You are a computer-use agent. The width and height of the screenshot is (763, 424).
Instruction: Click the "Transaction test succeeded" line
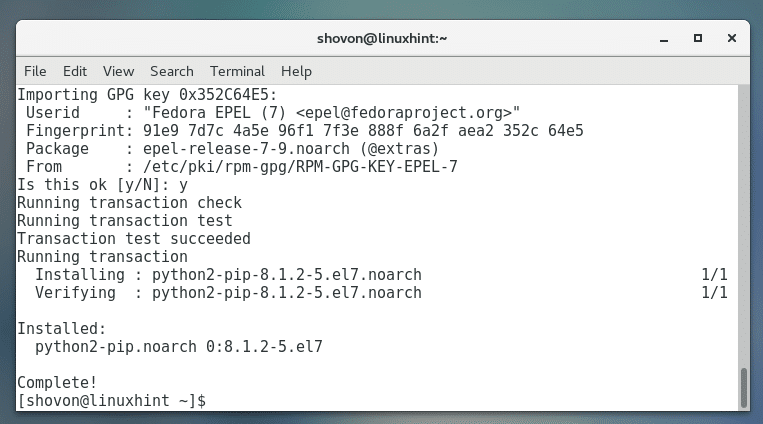134,238
